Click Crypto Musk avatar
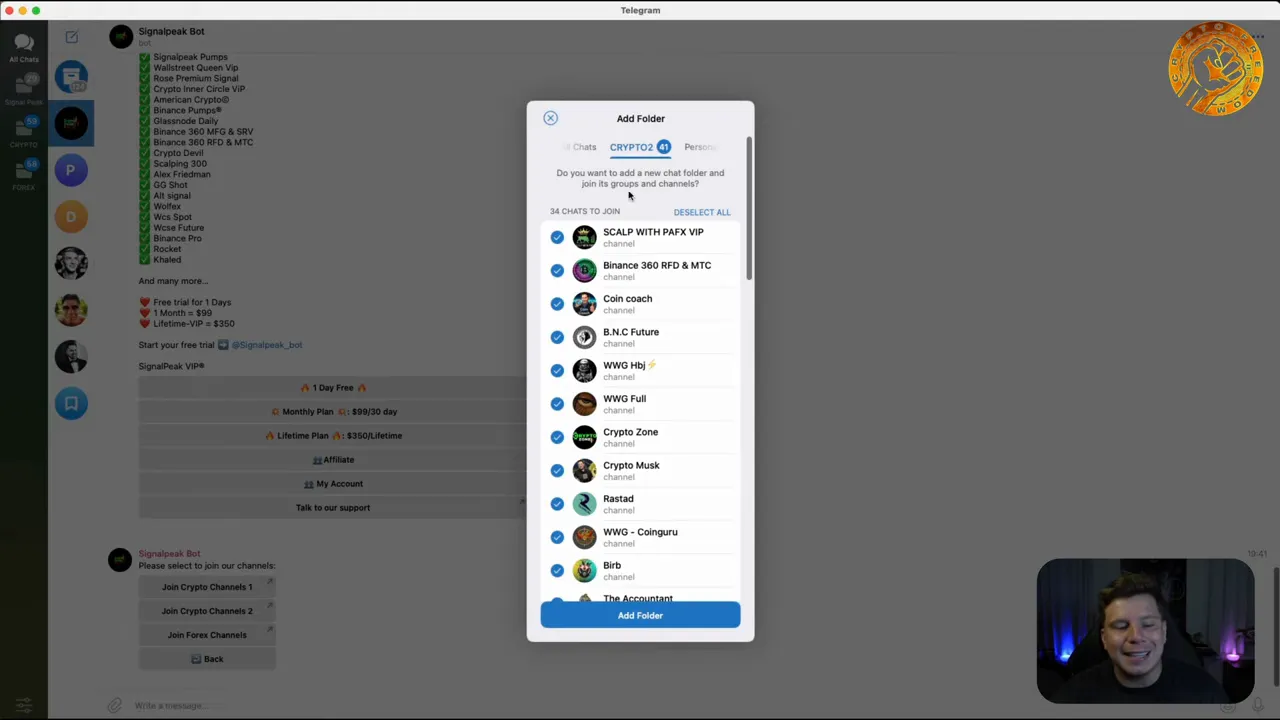1280x720 pixels. [x=584, y=470]
